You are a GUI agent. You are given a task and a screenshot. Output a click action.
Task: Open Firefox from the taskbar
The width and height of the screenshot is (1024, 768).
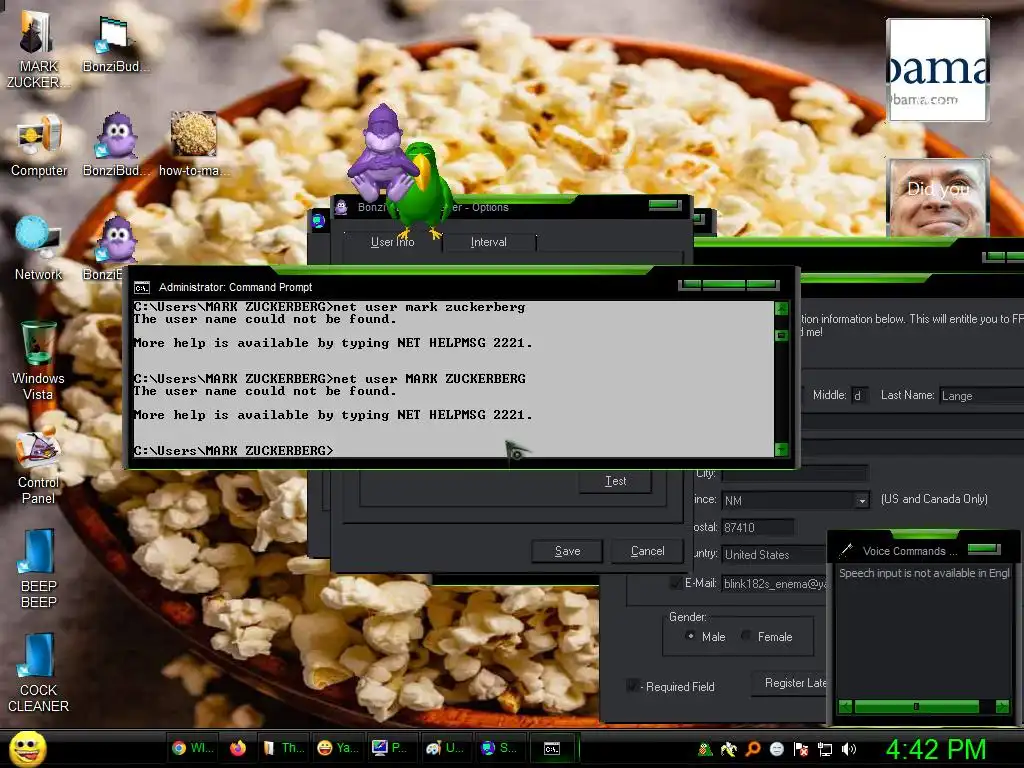tap(238, 748)
